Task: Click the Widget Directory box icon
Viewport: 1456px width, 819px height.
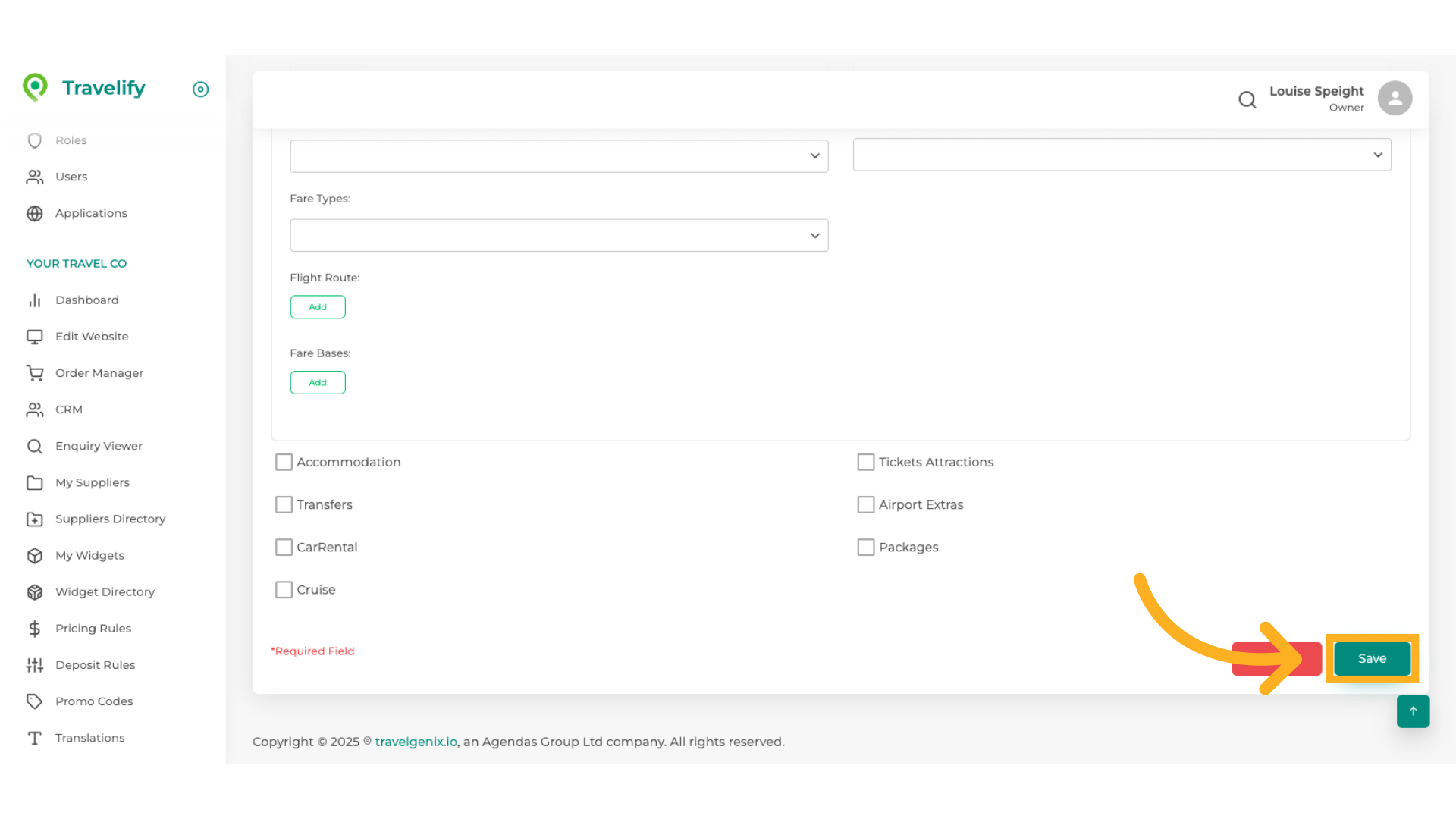Action: click(x=35, y=592)
